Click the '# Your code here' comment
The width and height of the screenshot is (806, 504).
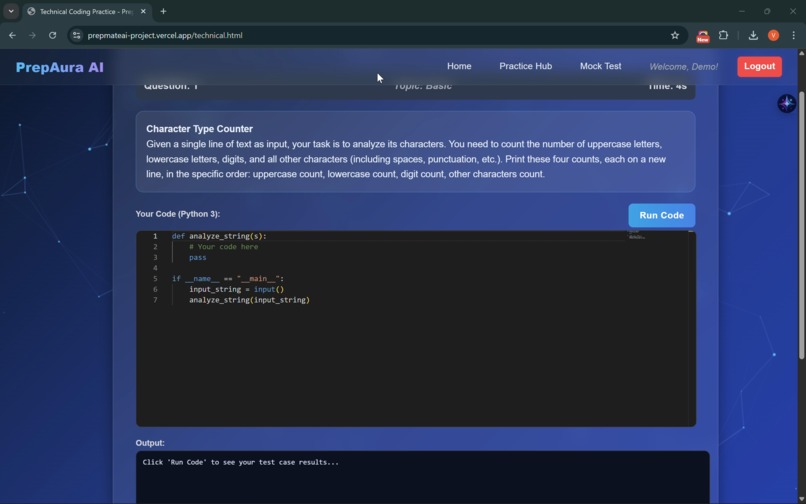224,247
